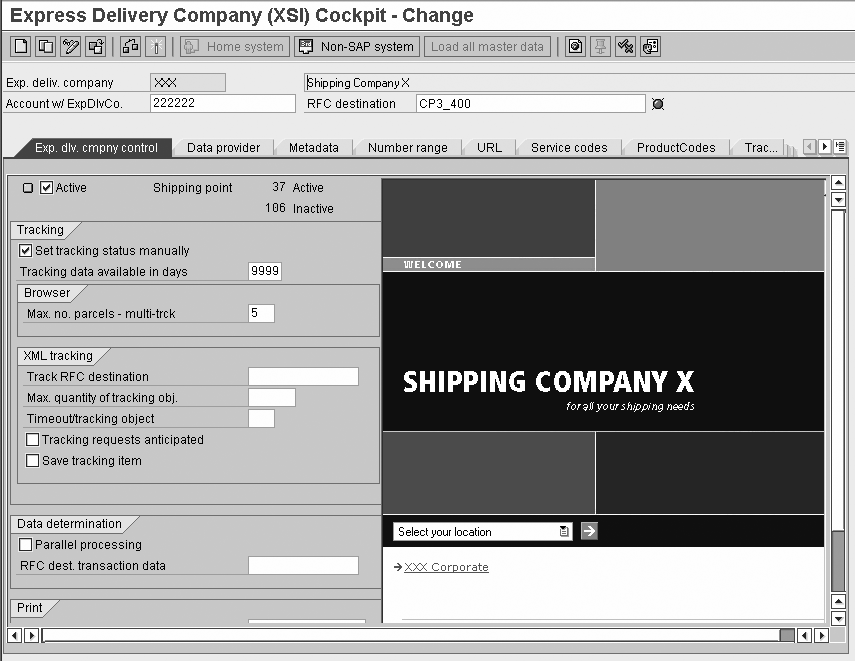Image resolution: width=855 pixels, height=661 pixels.
Task: Click Max. no. parcels multi-trck field
Action: click(x=261, y=313)
